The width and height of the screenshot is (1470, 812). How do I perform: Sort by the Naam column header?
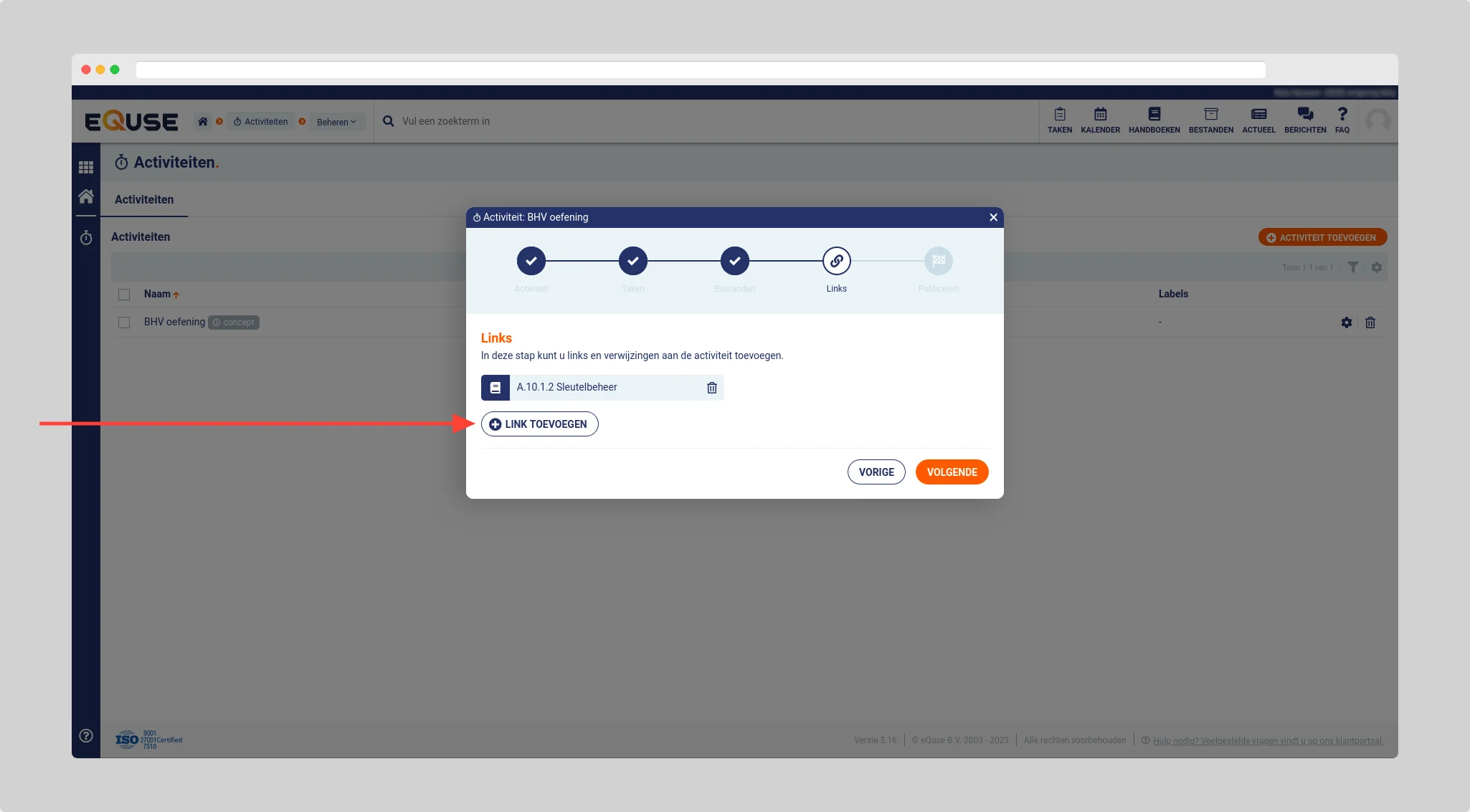(x=157, y=294)
